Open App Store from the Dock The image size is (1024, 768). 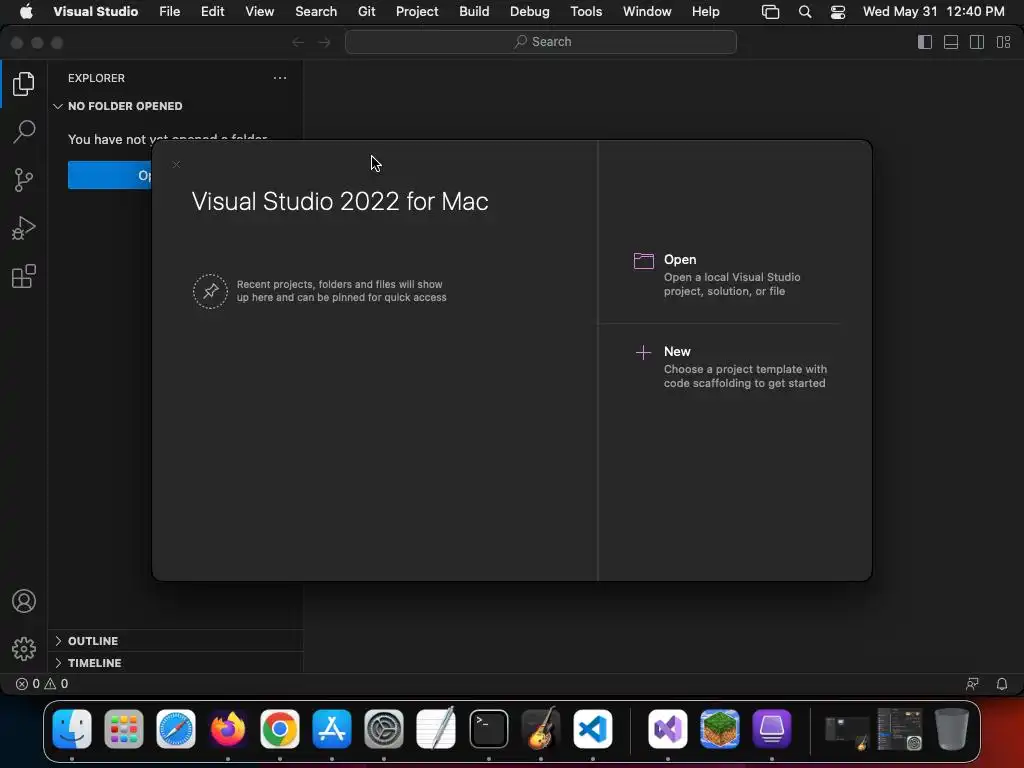tap(332, 729)
